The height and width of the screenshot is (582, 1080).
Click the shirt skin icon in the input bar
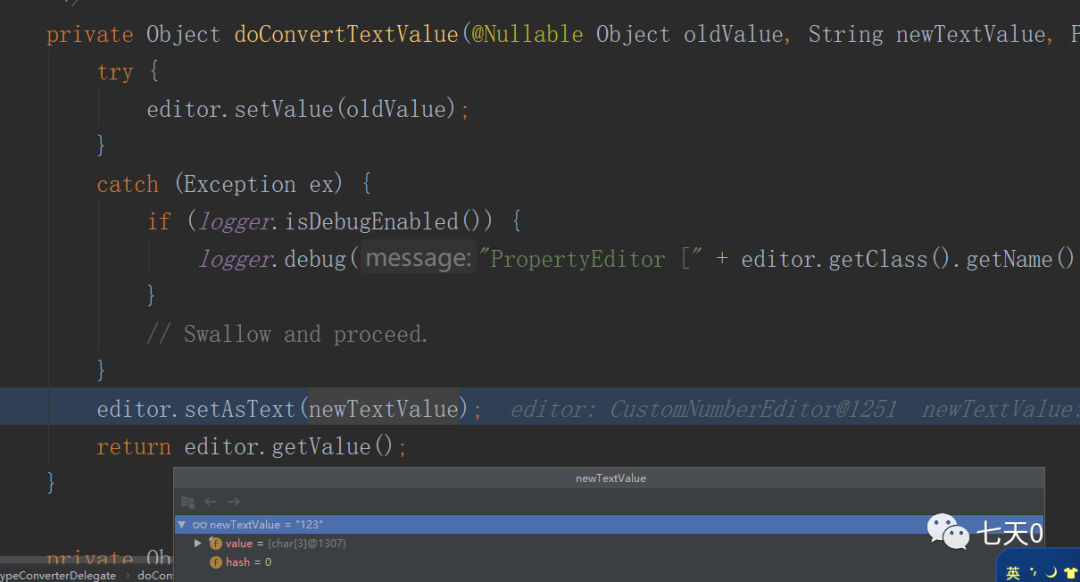coord(1070,572)
